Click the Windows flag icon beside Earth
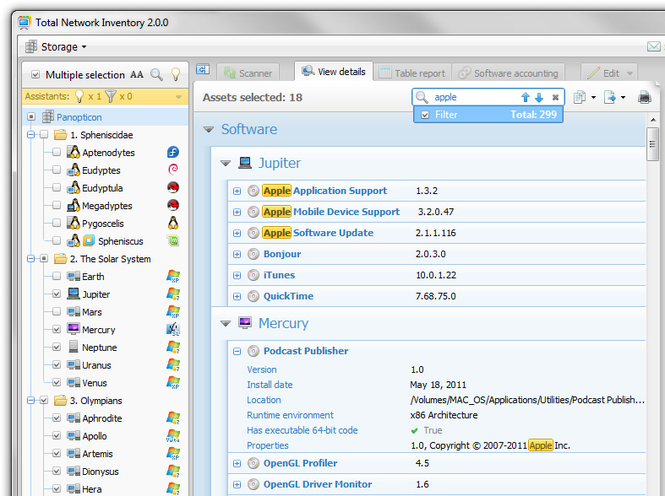 click(x=173, y=276)
